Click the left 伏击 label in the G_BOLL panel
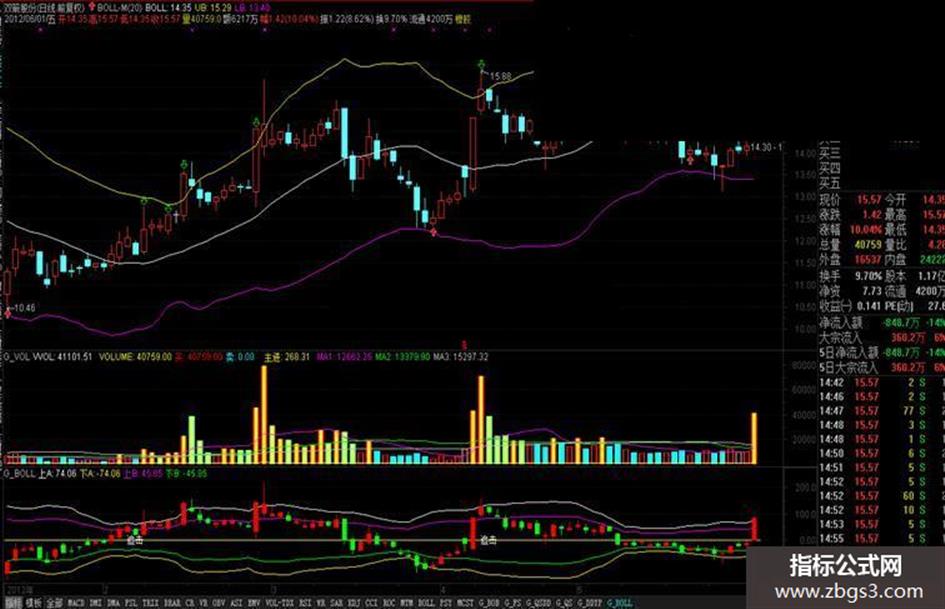945x609 pixels. coord(135,541)
